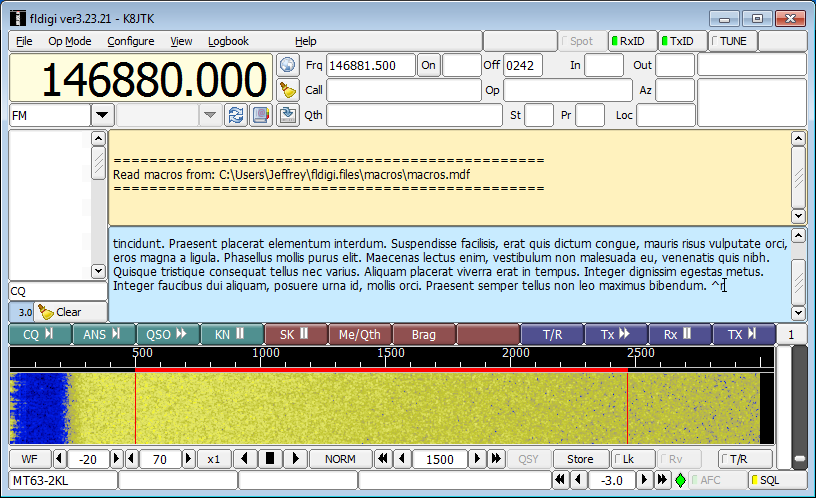The width and height of the screenshot is (816, 498).
Task: Toggle the Rv reverse button
Action: click(679, 459)
